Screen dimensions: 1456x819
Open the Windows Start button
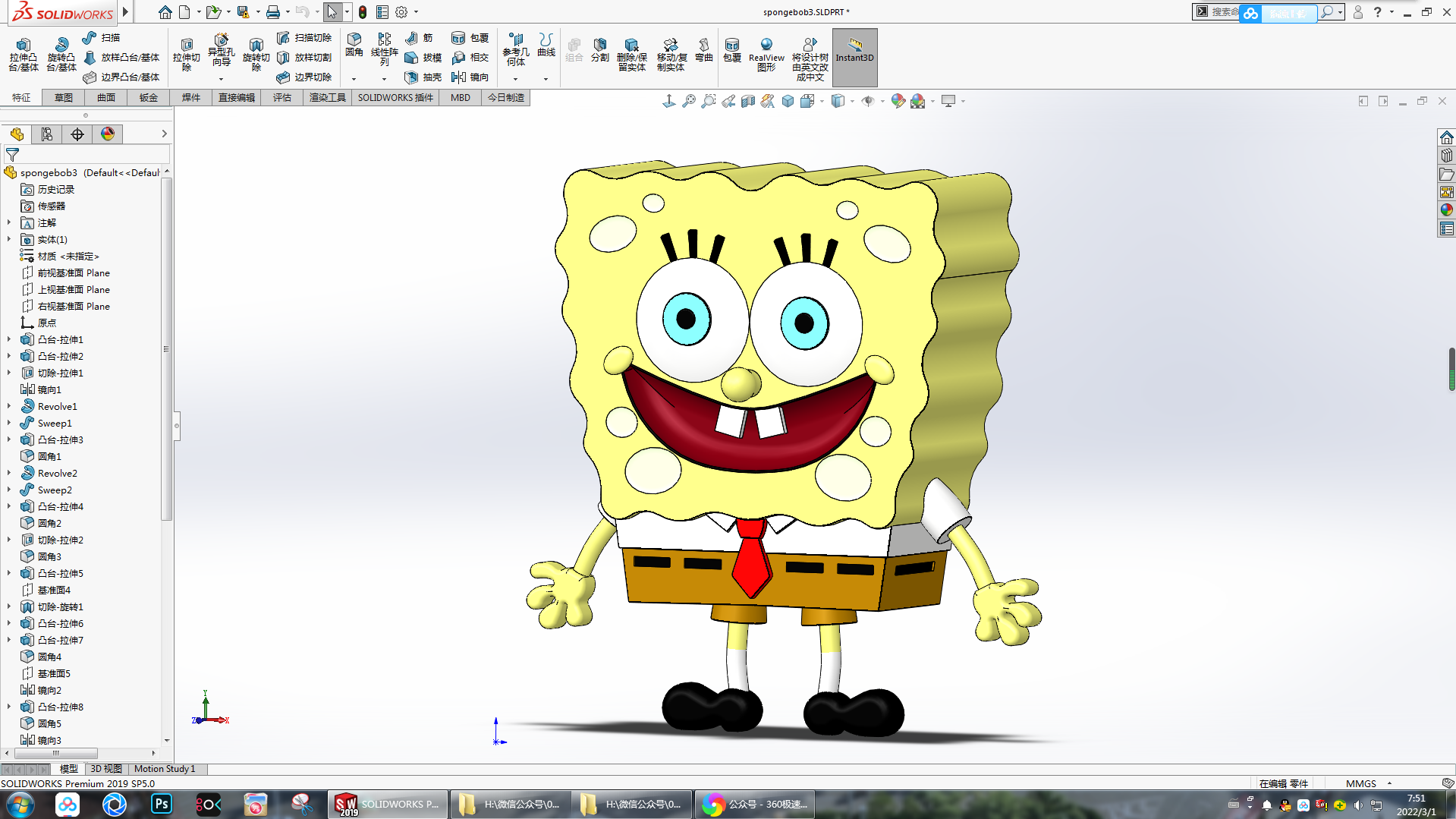(20, 804)
